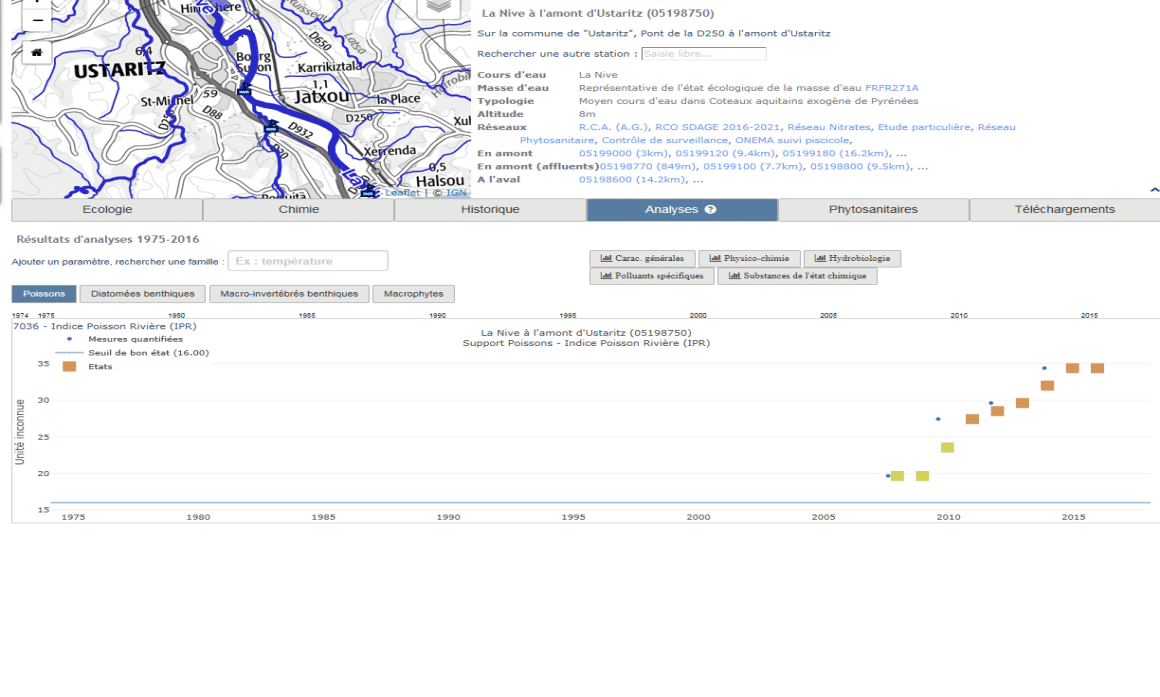The height and width of the screenshot is (697, 1160).
Task: Go to the Téléchargements tab
Action: coord(1064,210)
